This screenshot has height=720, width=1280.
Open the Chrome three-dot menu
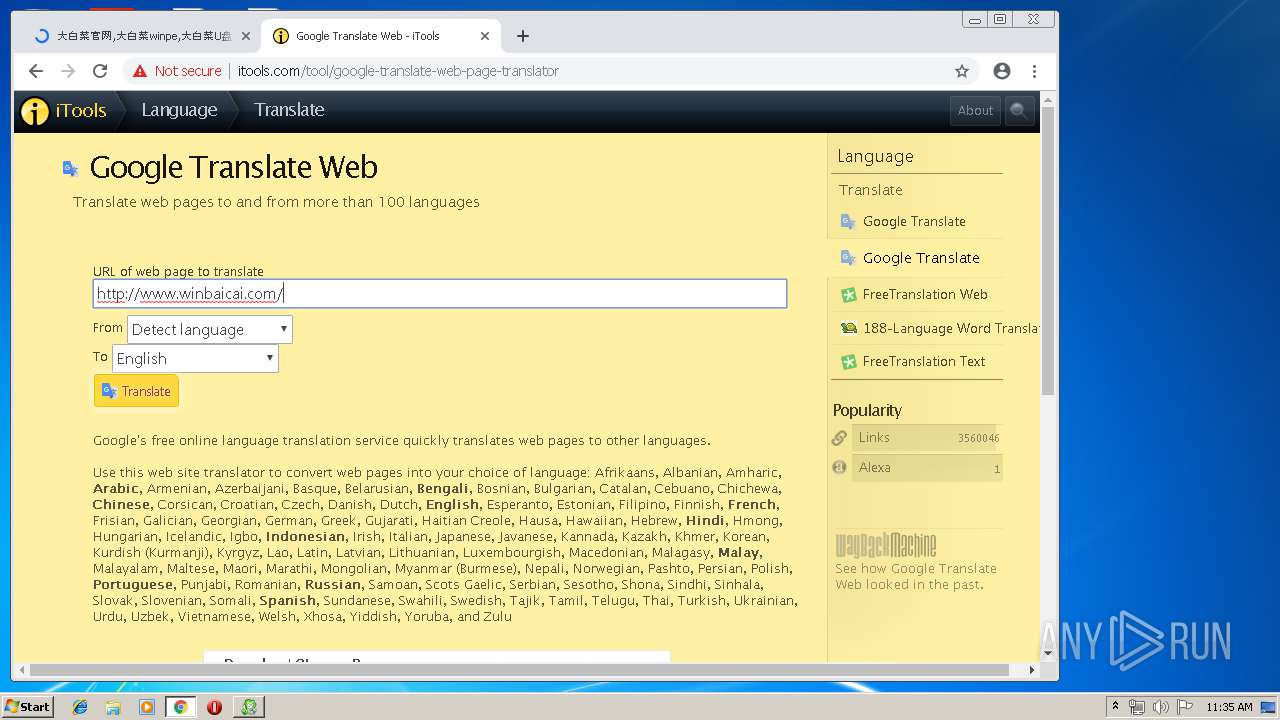[x=1034, y=71]
